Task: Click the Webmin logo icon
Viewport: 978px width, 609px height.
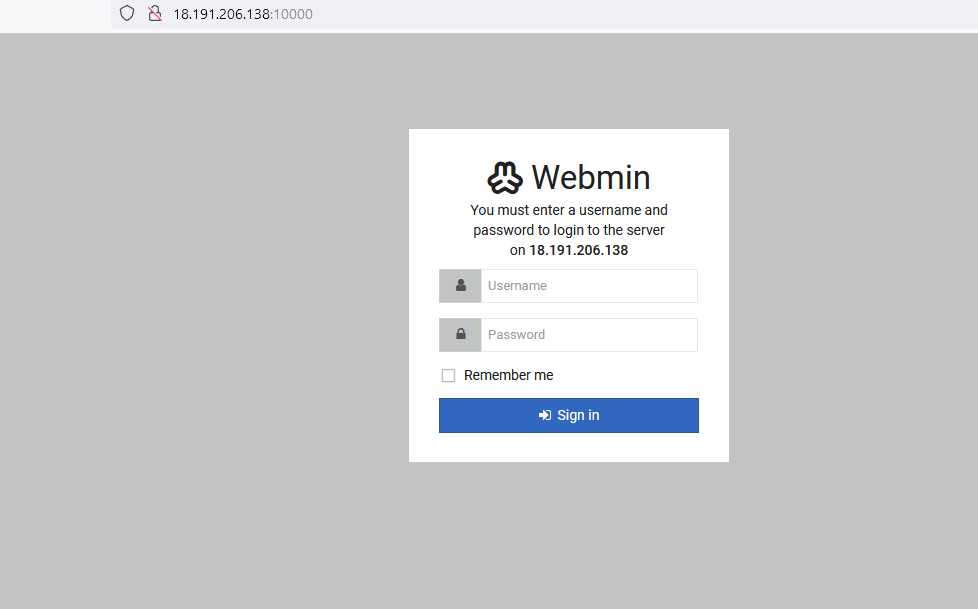Action: coord(505,178)
